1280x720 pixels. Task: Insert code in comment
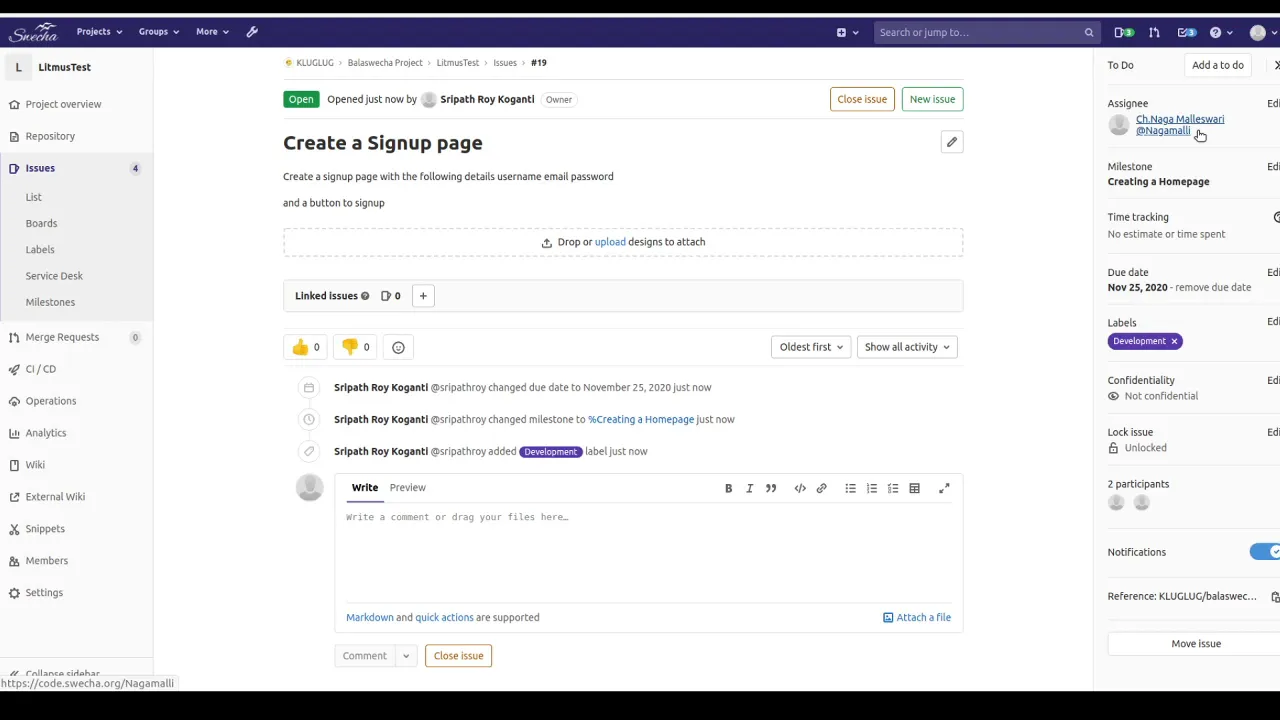coord(800,488)
